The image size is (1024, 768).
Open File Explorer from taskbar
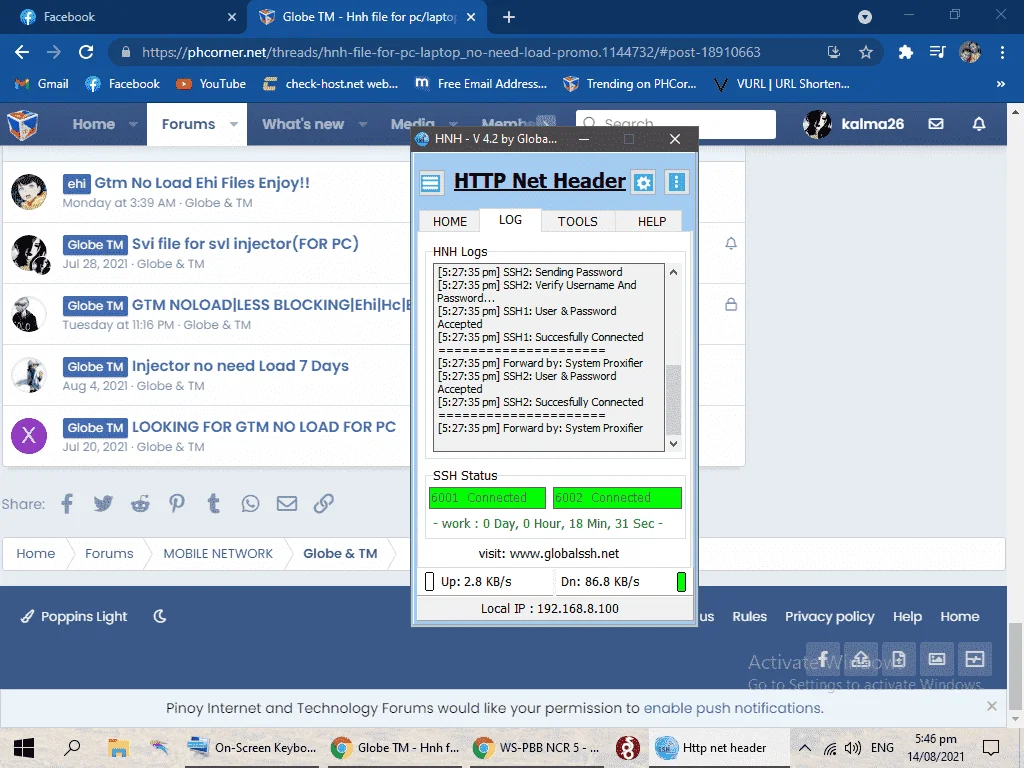pos(118,748)
